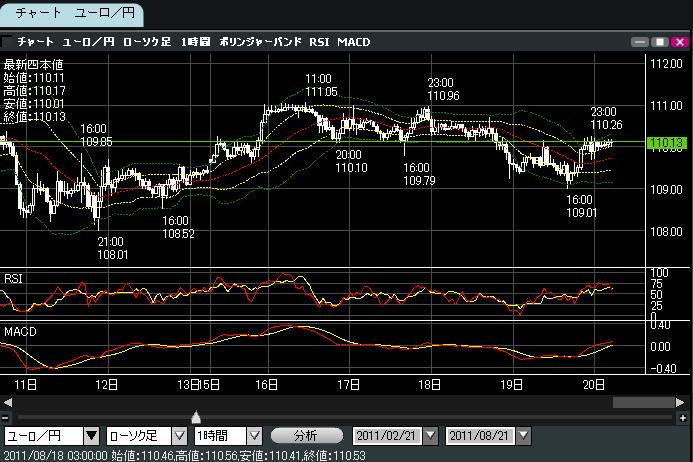
Task: Maximize the chart panel window
Action: 659,42
